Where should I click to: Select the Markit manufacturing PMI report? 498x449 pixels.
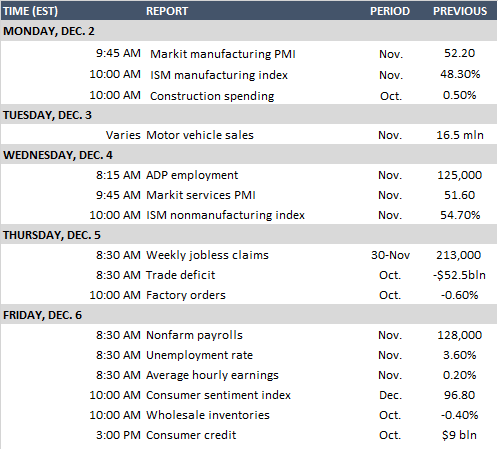click(223, 54)
